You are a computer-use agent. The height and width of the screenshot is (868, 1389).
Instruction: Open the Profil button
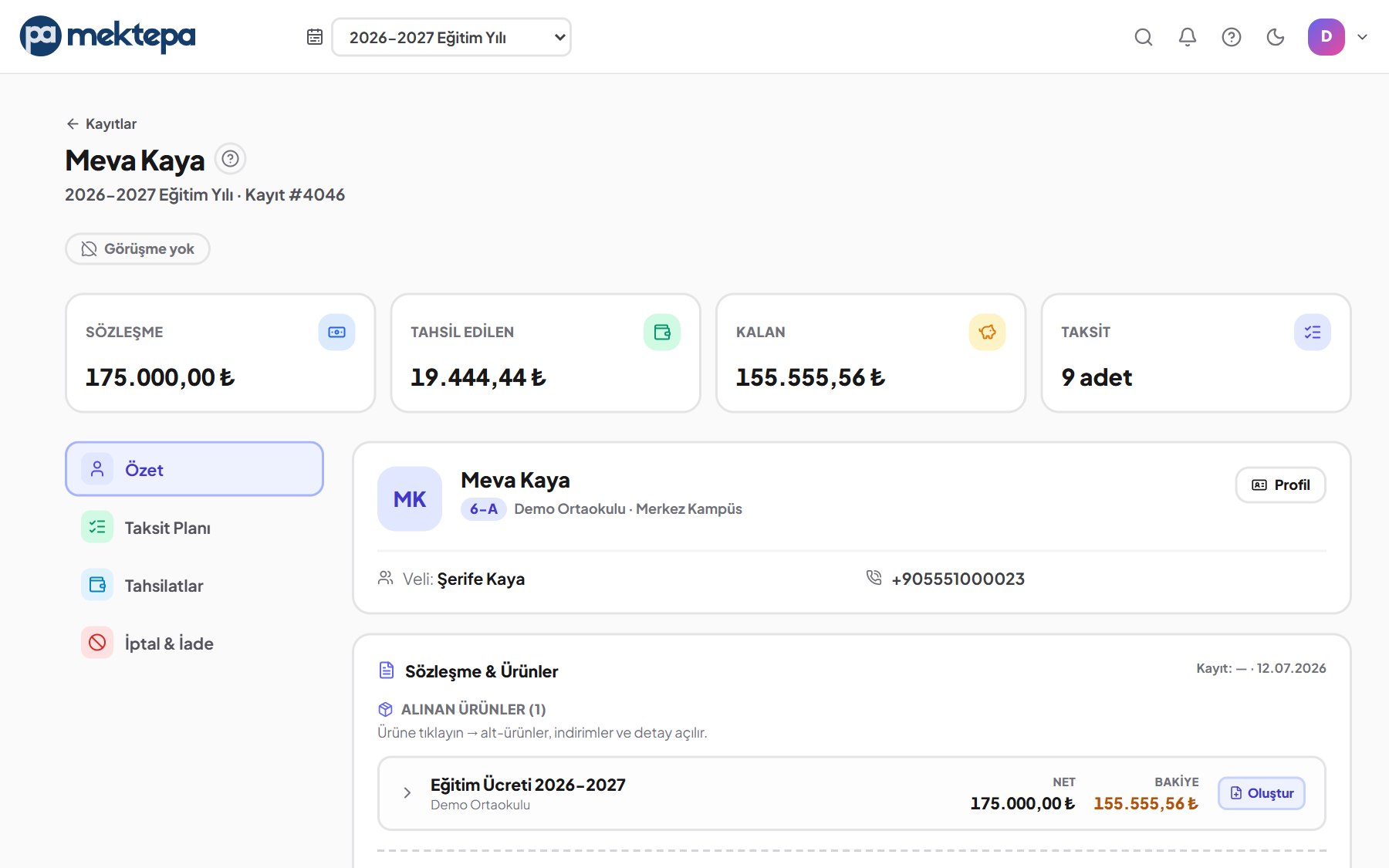coord(1281,485)
